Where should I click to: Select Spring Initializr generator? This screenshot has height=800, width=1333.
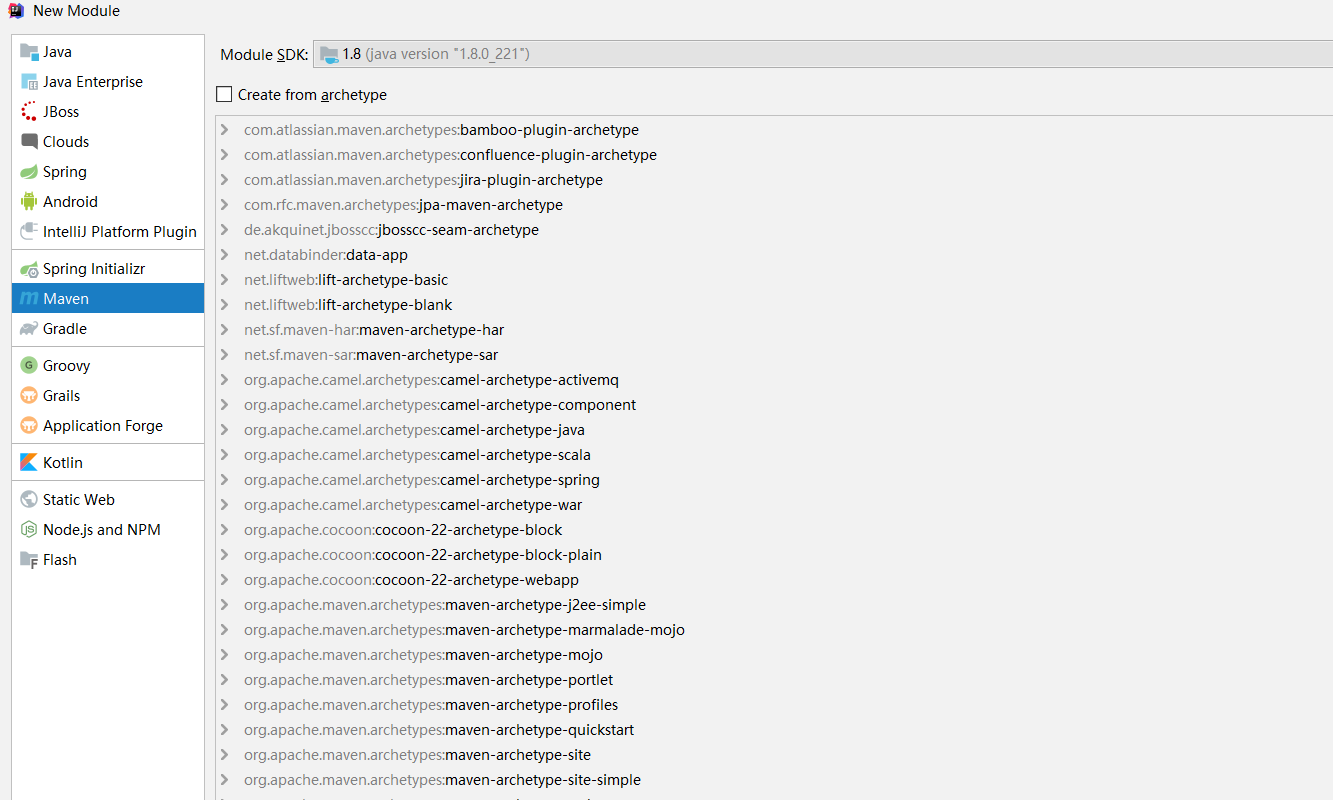pyautogui.click(x=108, y=269)
